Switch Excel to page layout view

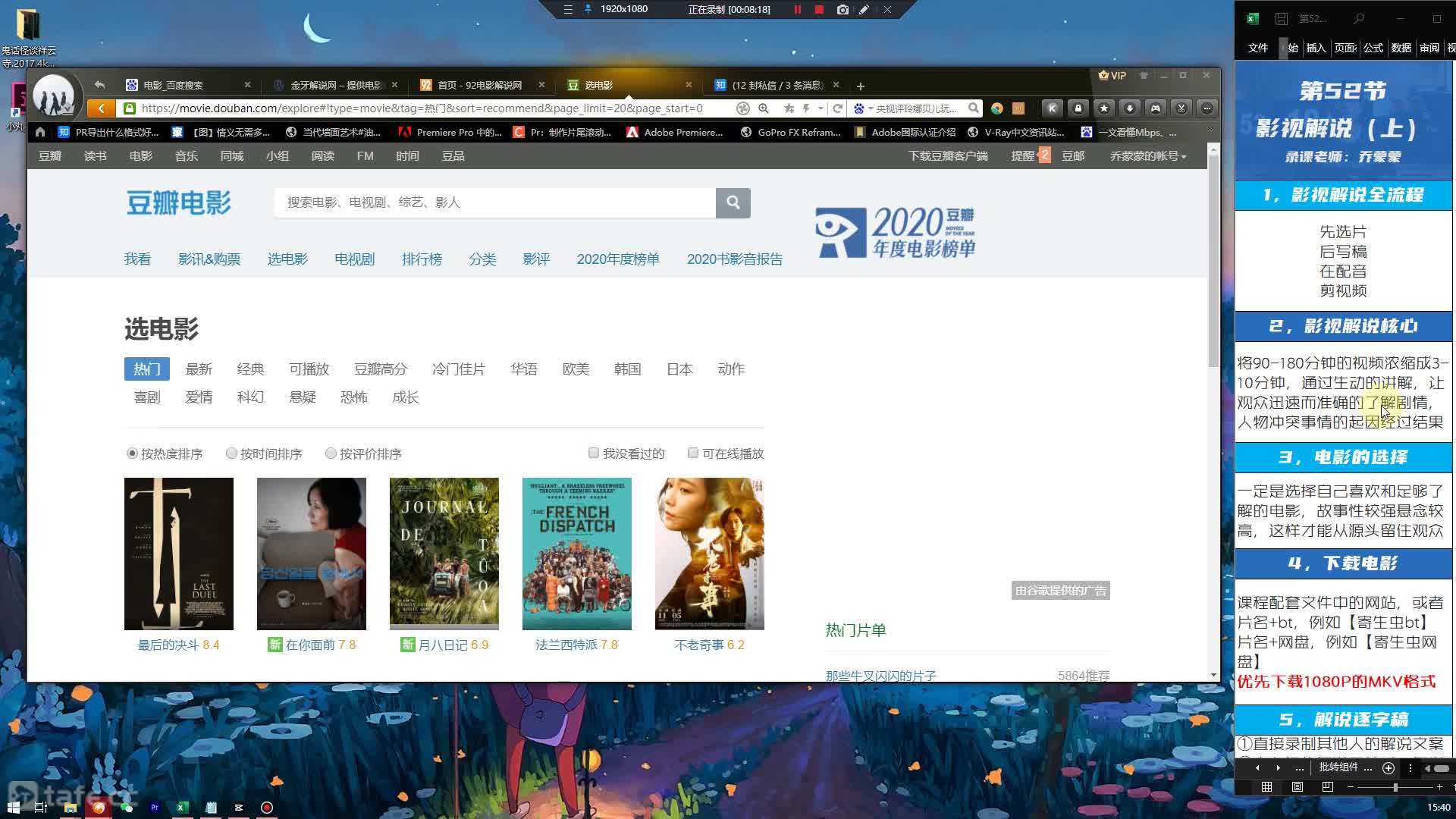point(1298,787)
